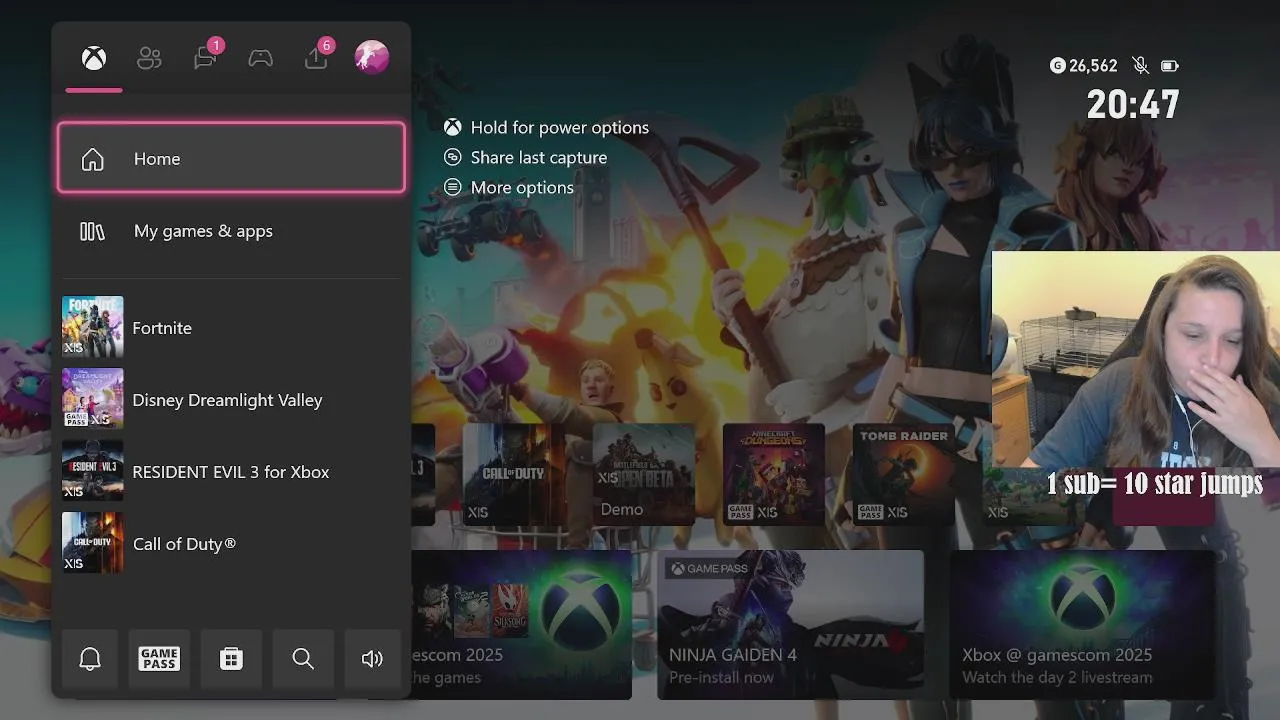Click the muted microphone status icon

[x=1140, y=66]
